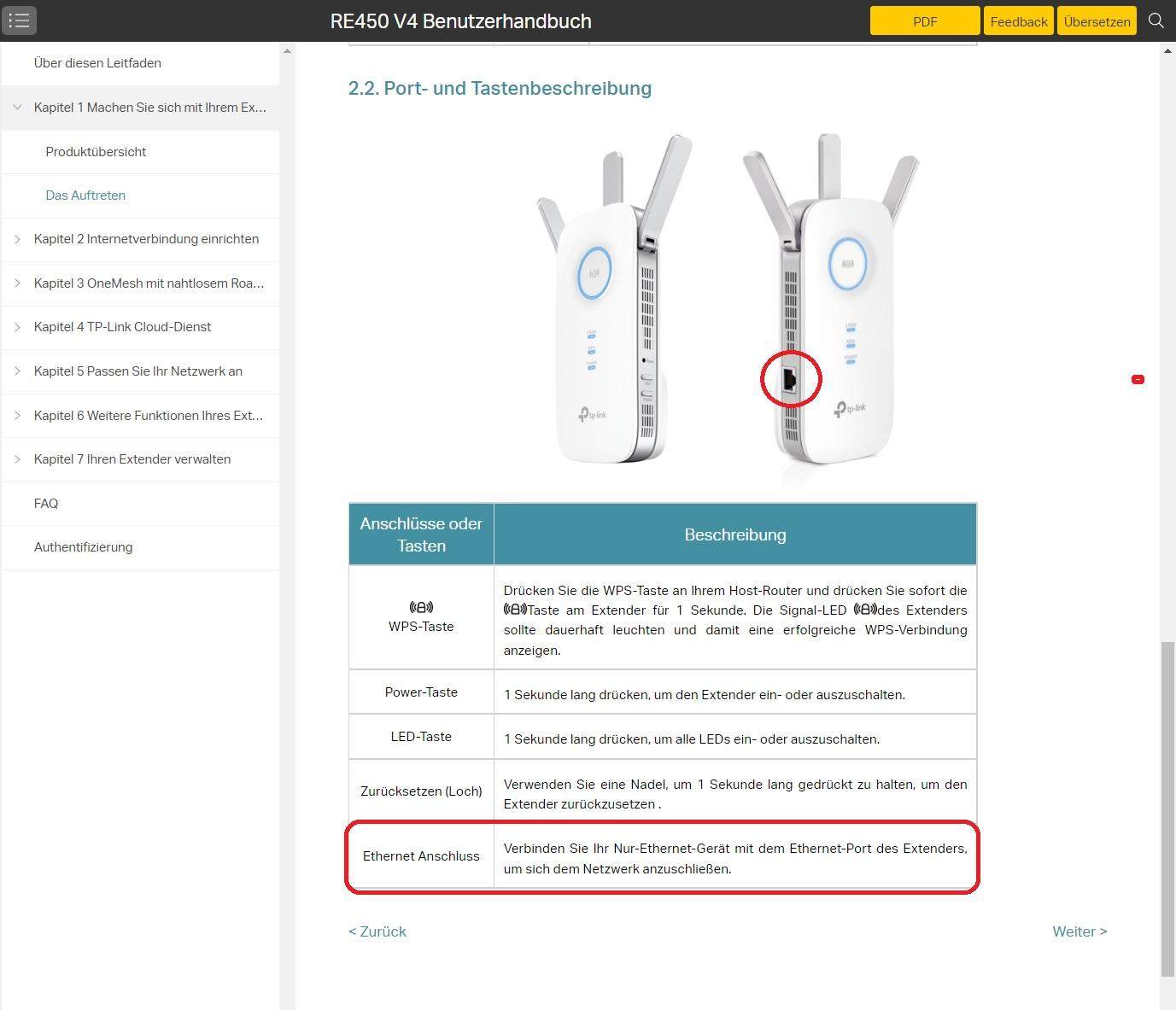
Task: Expand 'Kapitel 6 Weitere Funktionen Ihres Ext...'
Action: point(17,416)
